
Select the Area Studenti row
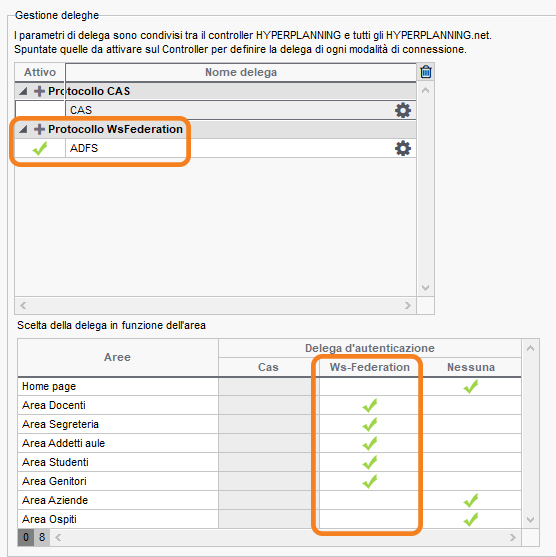point(269,462)
